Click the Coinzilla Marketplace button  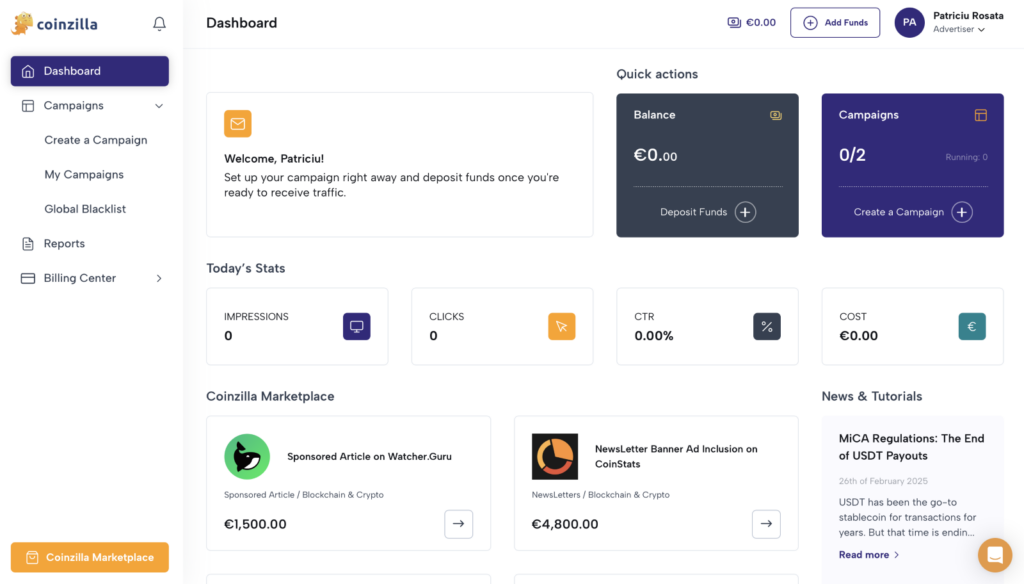pos(89,557)
